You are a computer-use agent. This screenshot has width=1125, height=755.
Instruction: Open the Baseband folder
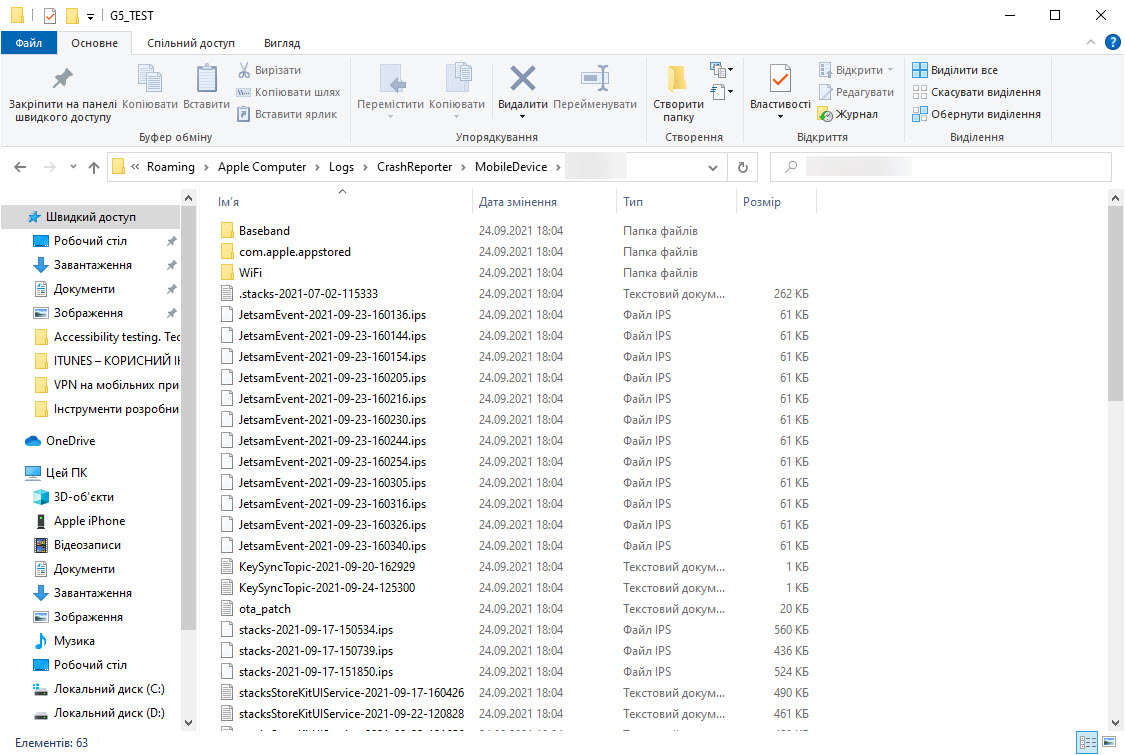tap(264, 230)
